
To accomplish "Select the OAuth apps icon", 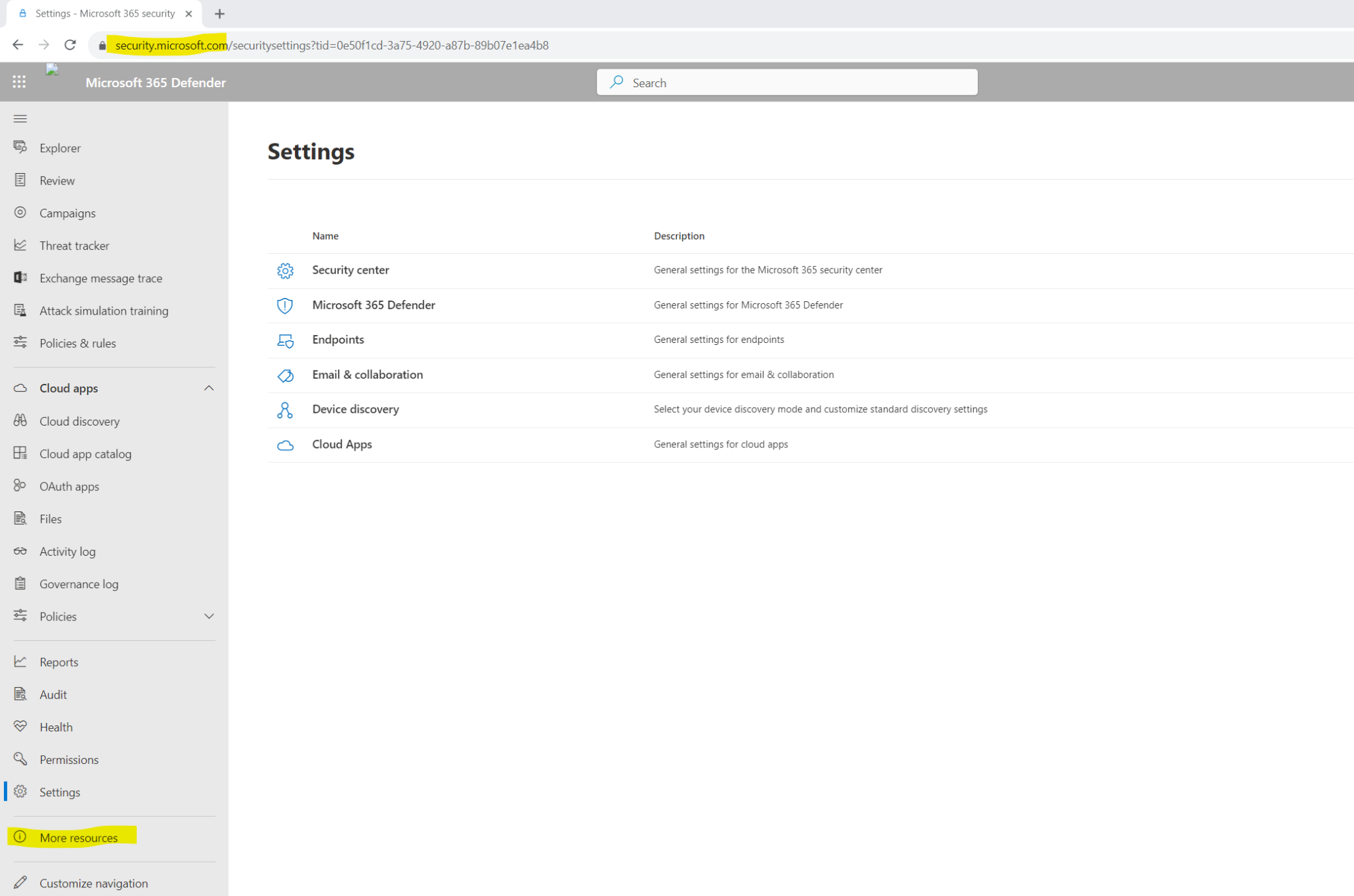I will click(20, 486).
